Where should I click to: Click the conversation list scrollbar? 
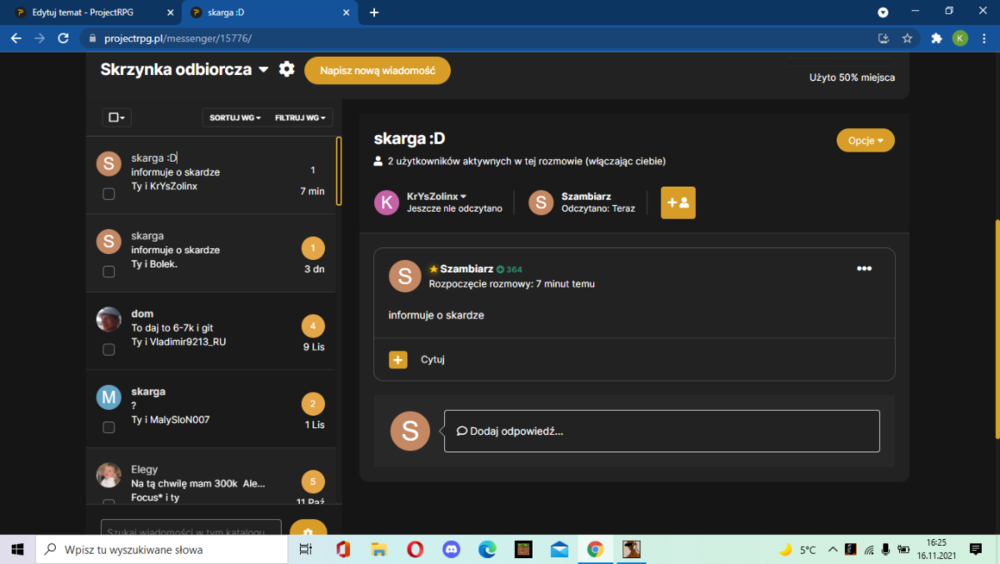(x=339, y=171)
